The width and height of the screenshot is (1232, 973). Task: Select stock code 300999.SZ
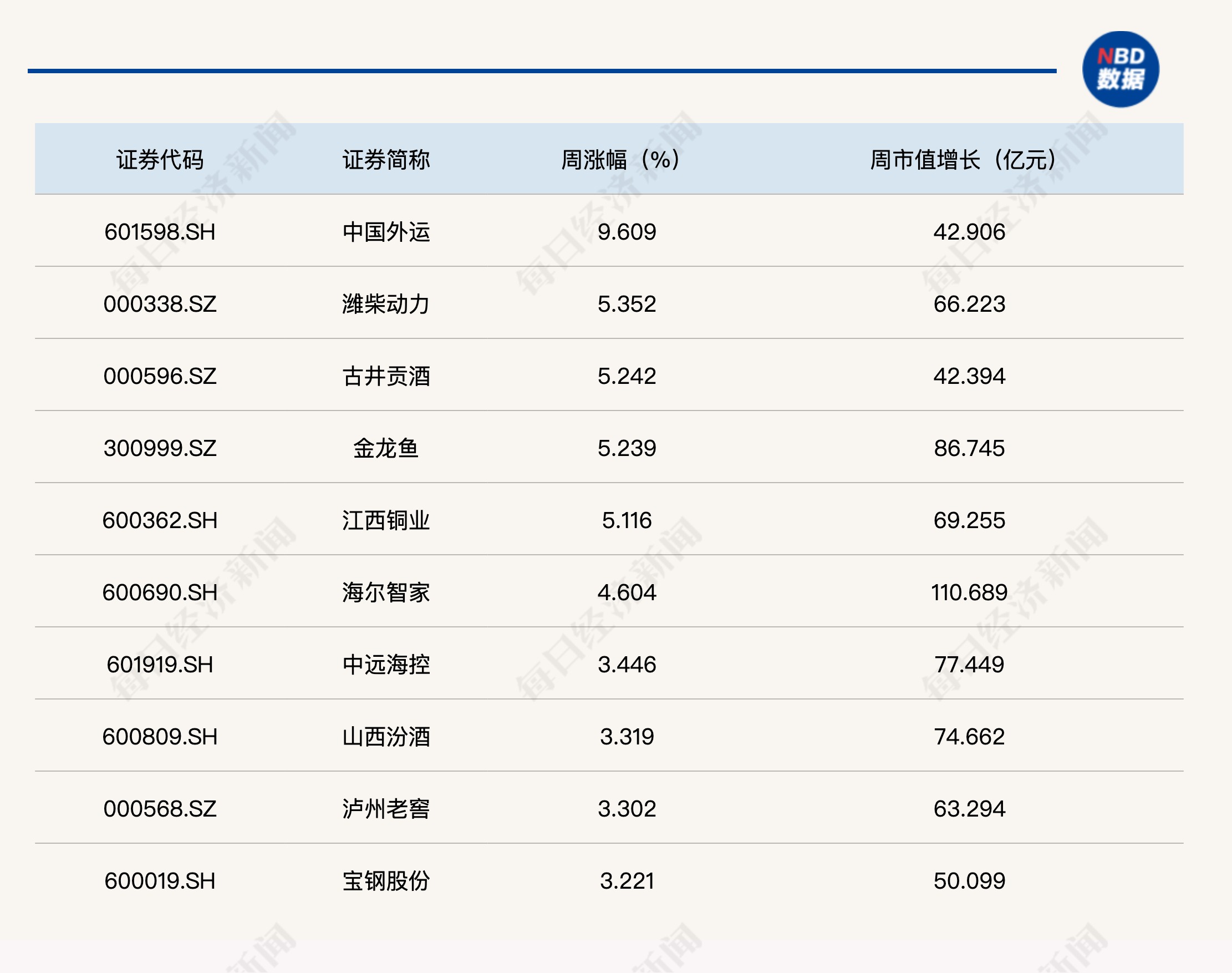tap(160, 448)
